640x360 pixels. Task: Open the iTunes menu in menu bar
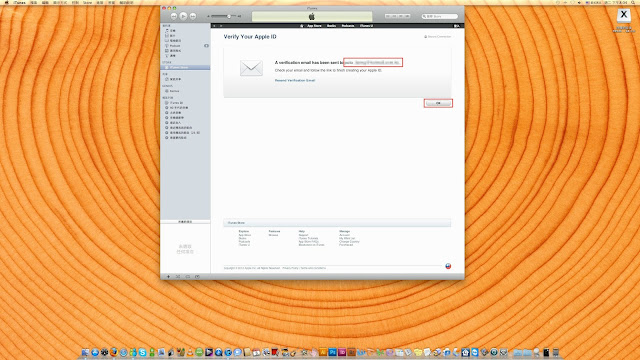click(x=19, y=2)
